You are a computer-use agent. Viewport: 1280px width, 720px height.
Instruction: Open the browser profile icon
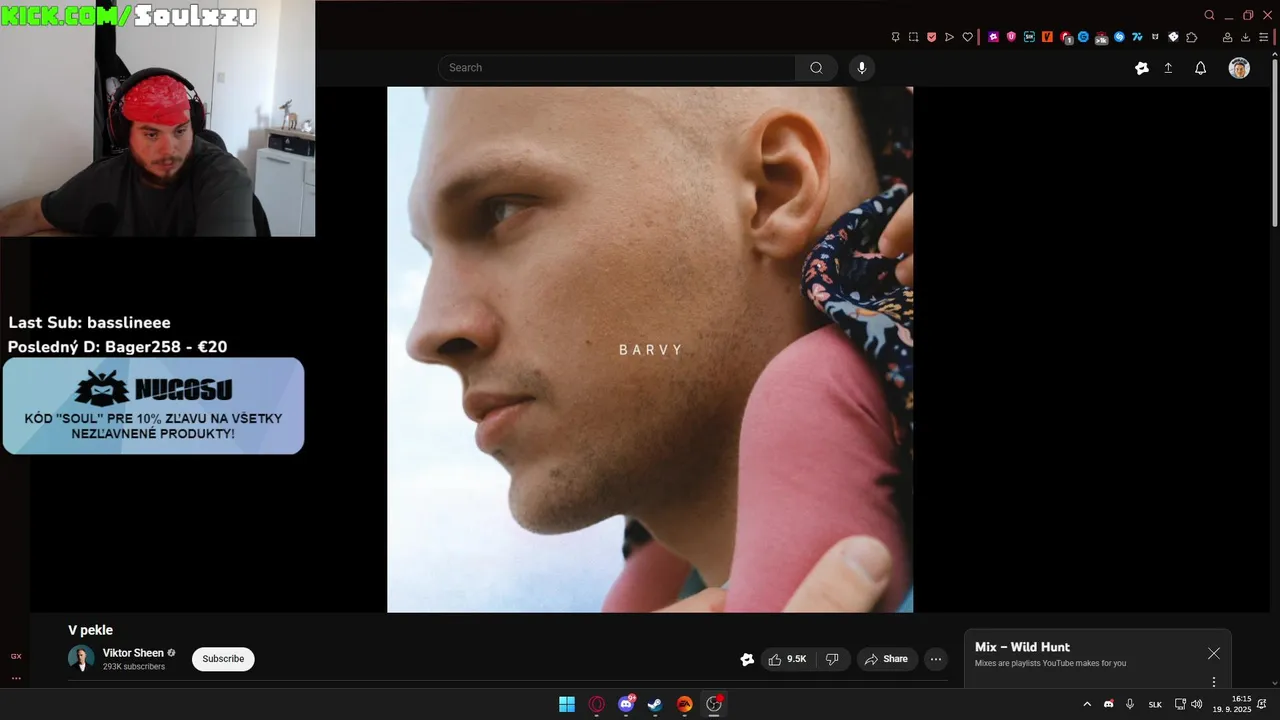1227,37
